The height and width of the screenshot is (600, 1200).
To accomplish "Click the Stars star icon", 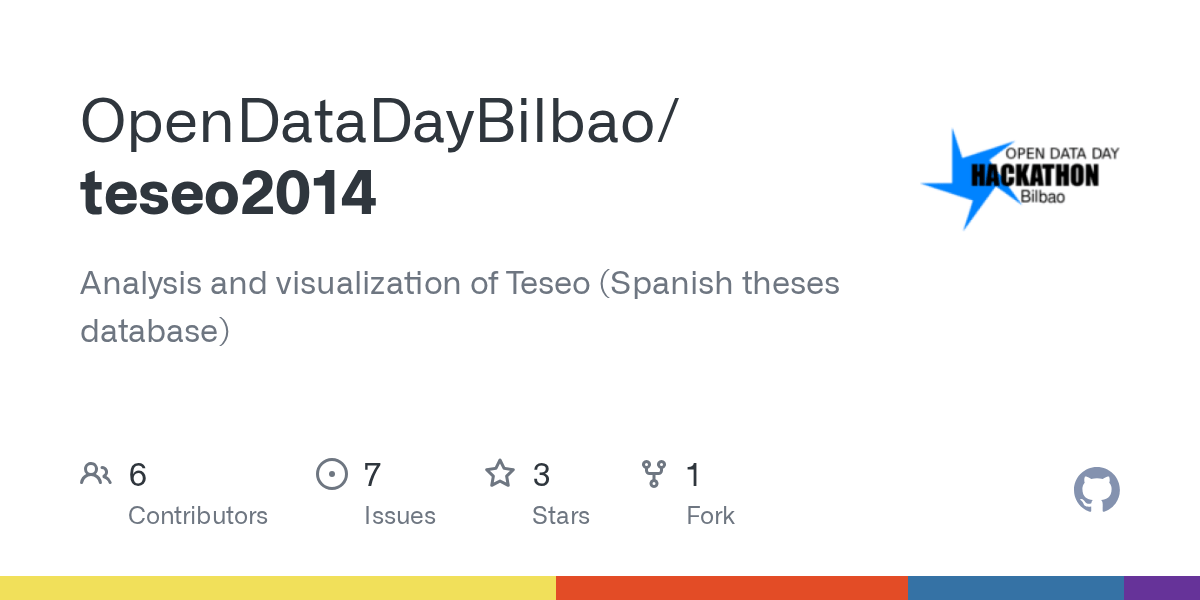I will pyautogui.click(x=500, y=473).
